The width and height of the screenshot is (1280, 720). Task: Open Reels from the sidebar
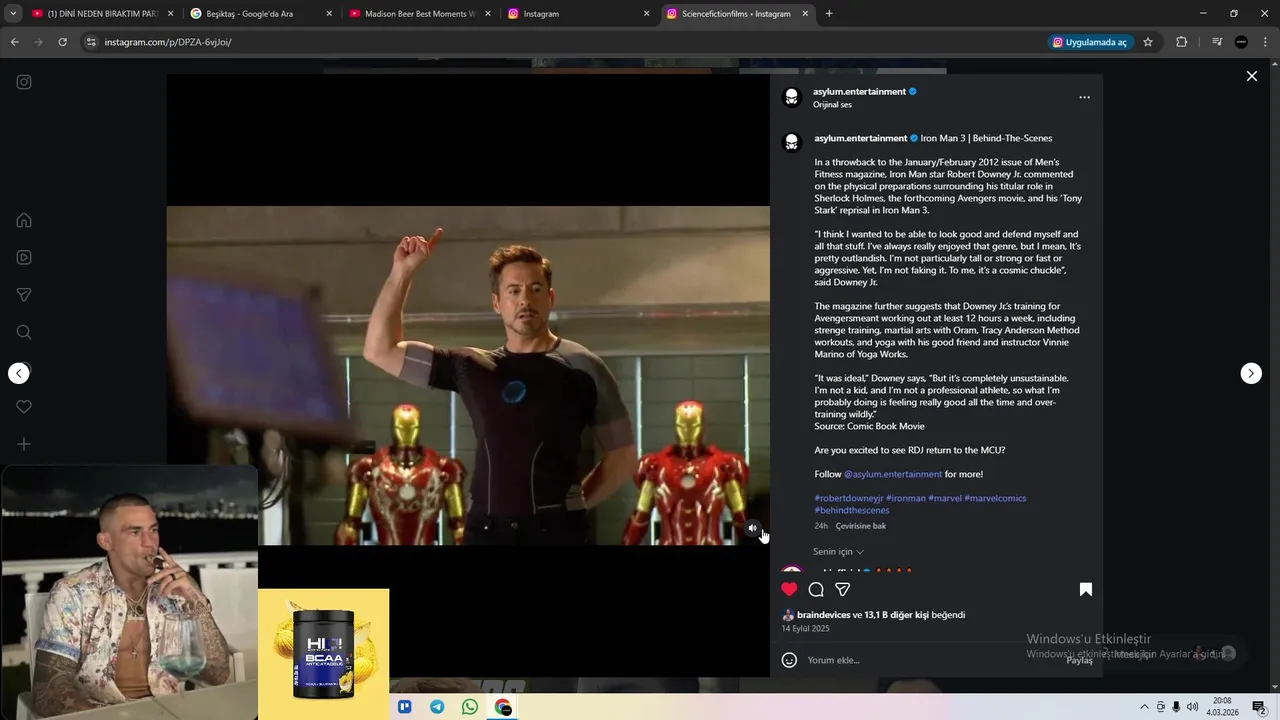coord(24,257)
